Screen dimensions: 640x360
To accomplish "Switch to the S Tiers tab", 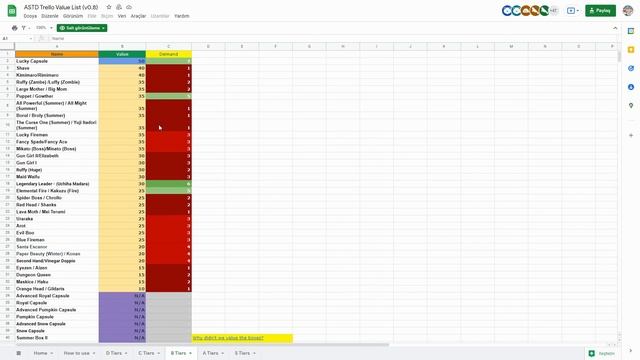I will [242, 353].
